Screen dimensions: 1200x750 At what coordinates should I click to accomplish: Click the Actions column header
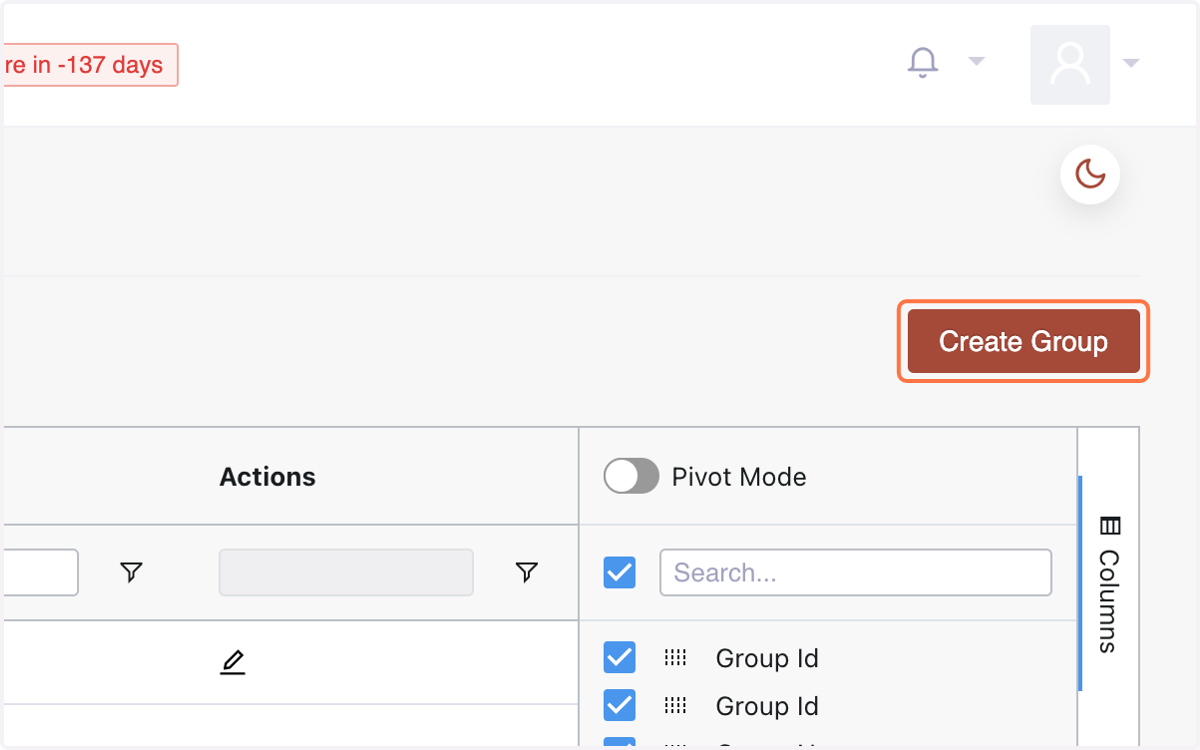267,477
